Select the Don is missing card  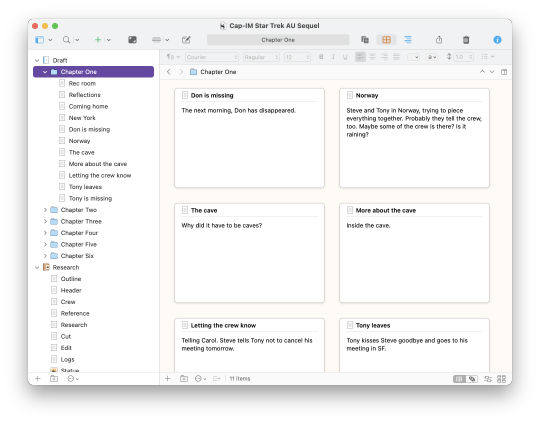coord(249,138)
